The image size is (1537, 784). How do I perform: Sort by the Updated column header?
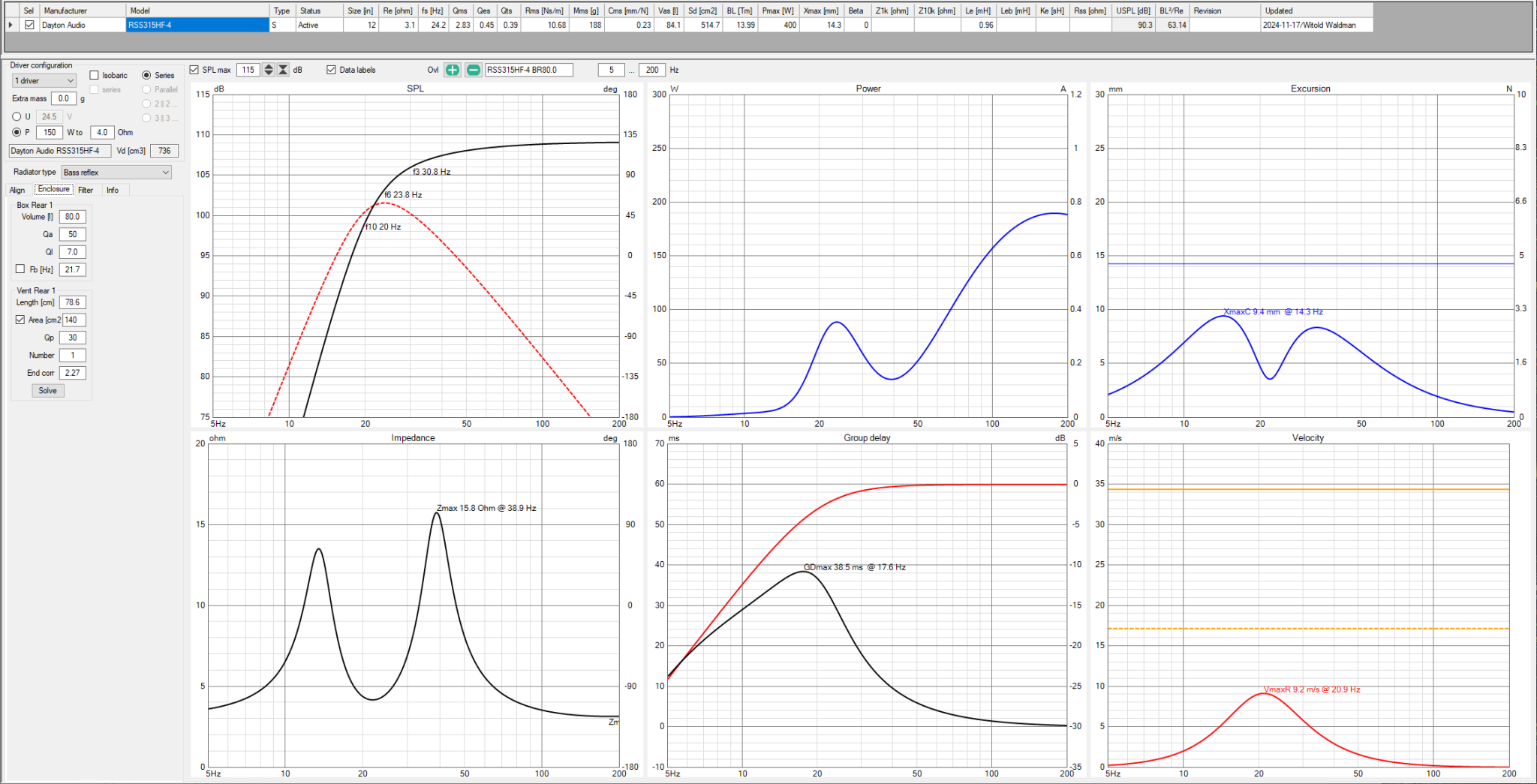(x=1317, y=11)
